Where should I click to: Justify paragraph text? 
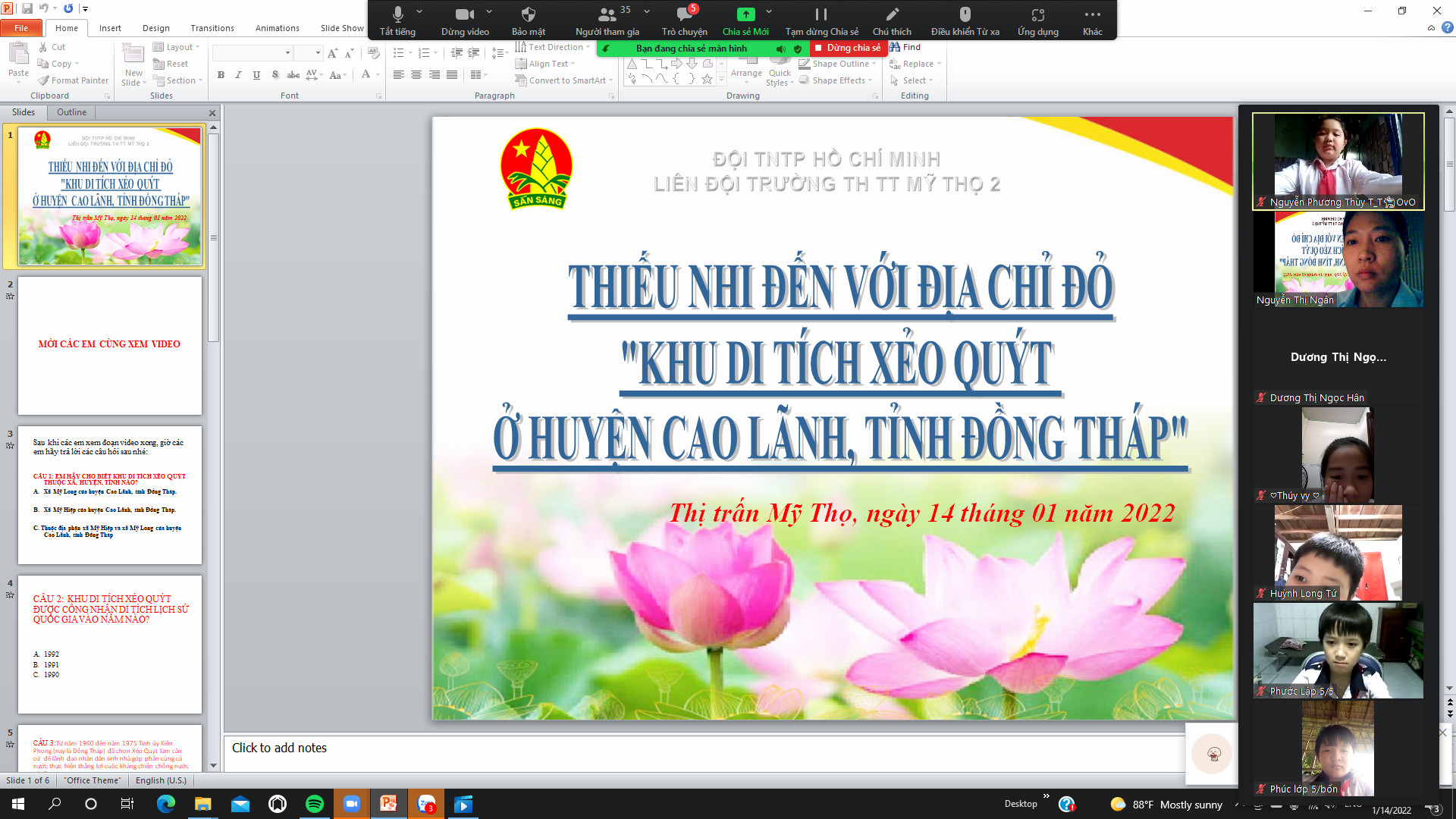tap(452, 75)
